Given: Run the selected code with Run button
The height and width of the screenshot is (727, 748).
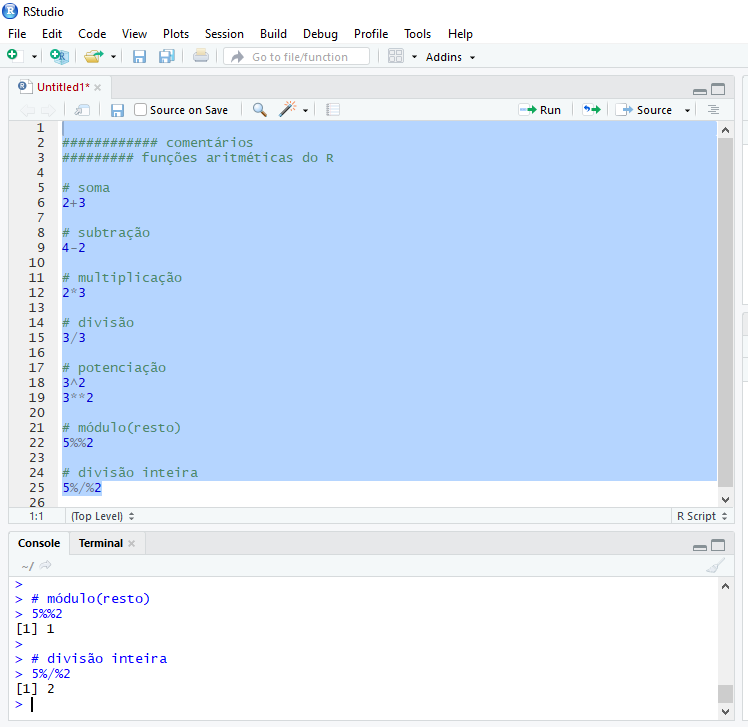Looking at the screenshot, I should (x=540, y=110).
